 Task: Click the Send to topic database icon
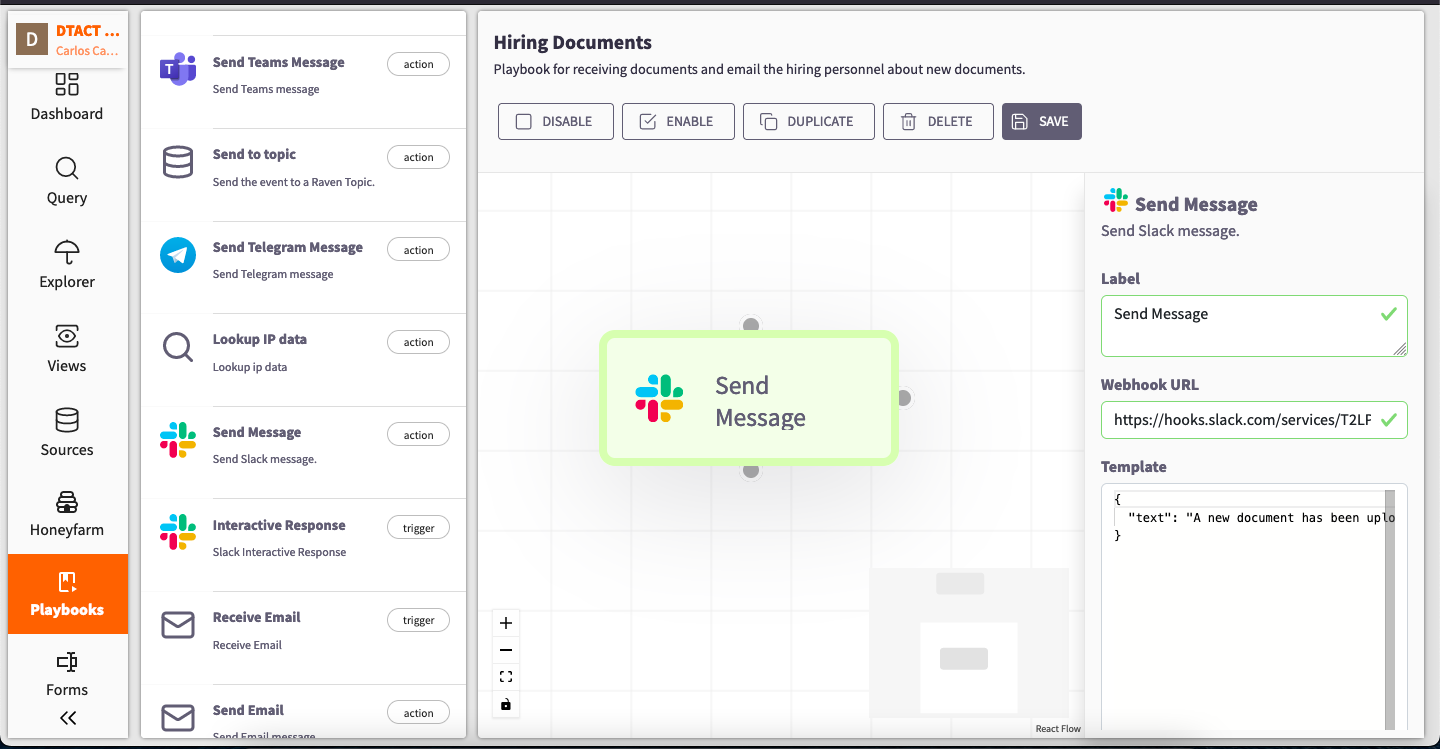178,162
